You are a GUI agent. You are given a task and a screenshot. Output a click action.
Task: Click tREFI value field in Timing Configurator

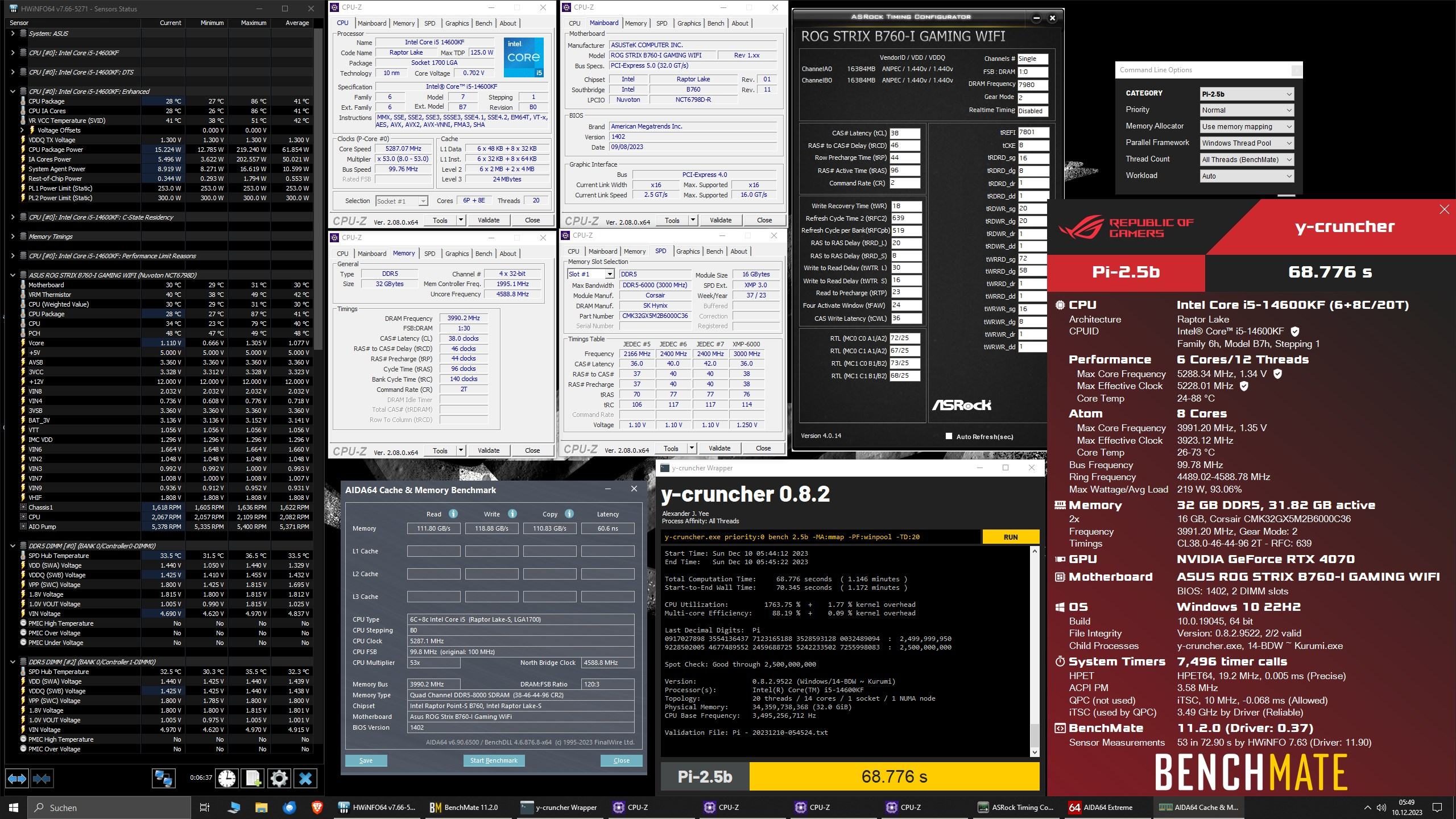(x=1033, y=132)
